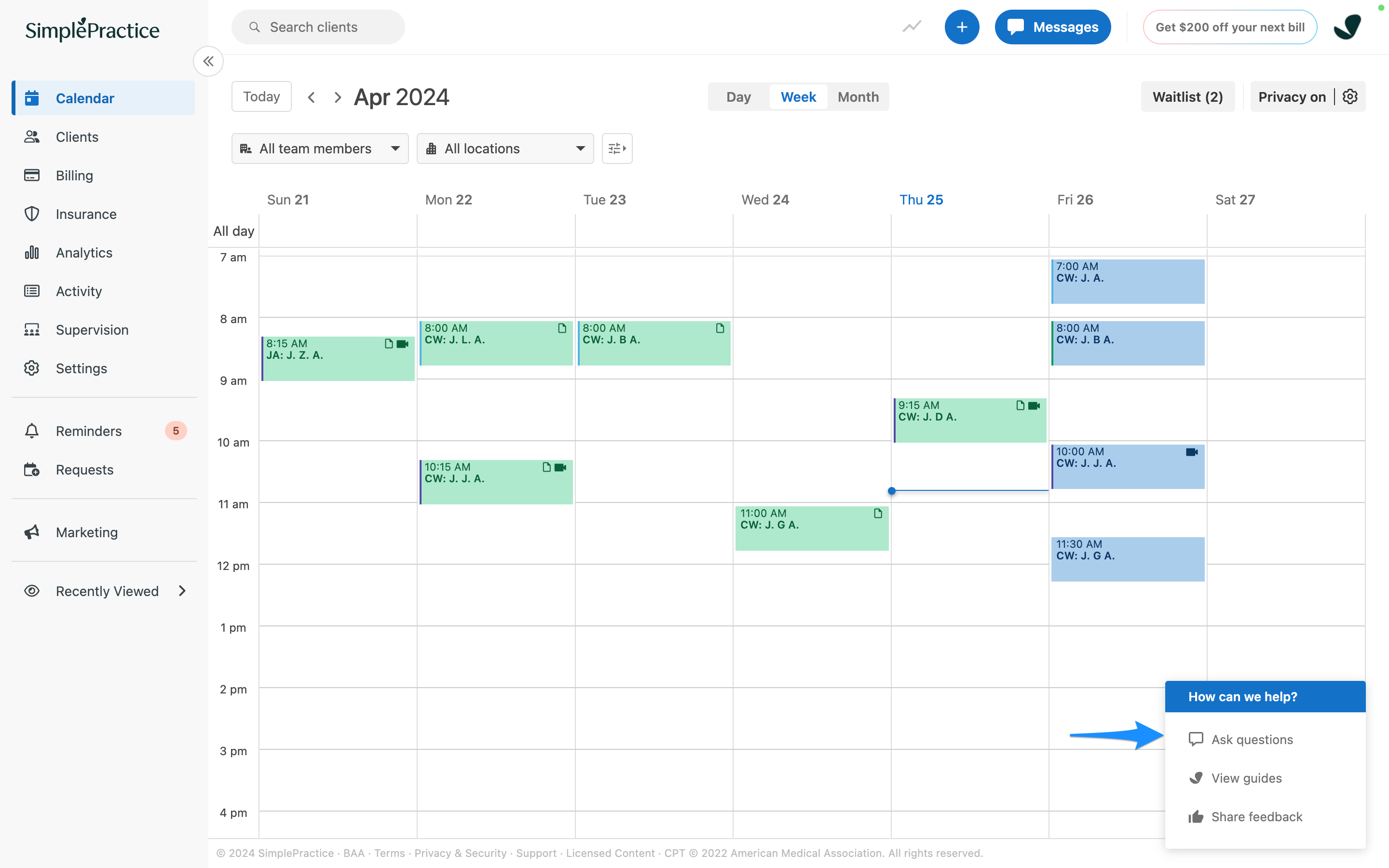This screenshot has width=1389, height=868.
Task: Open the All locations dropdown
Action: pos(504,149)
